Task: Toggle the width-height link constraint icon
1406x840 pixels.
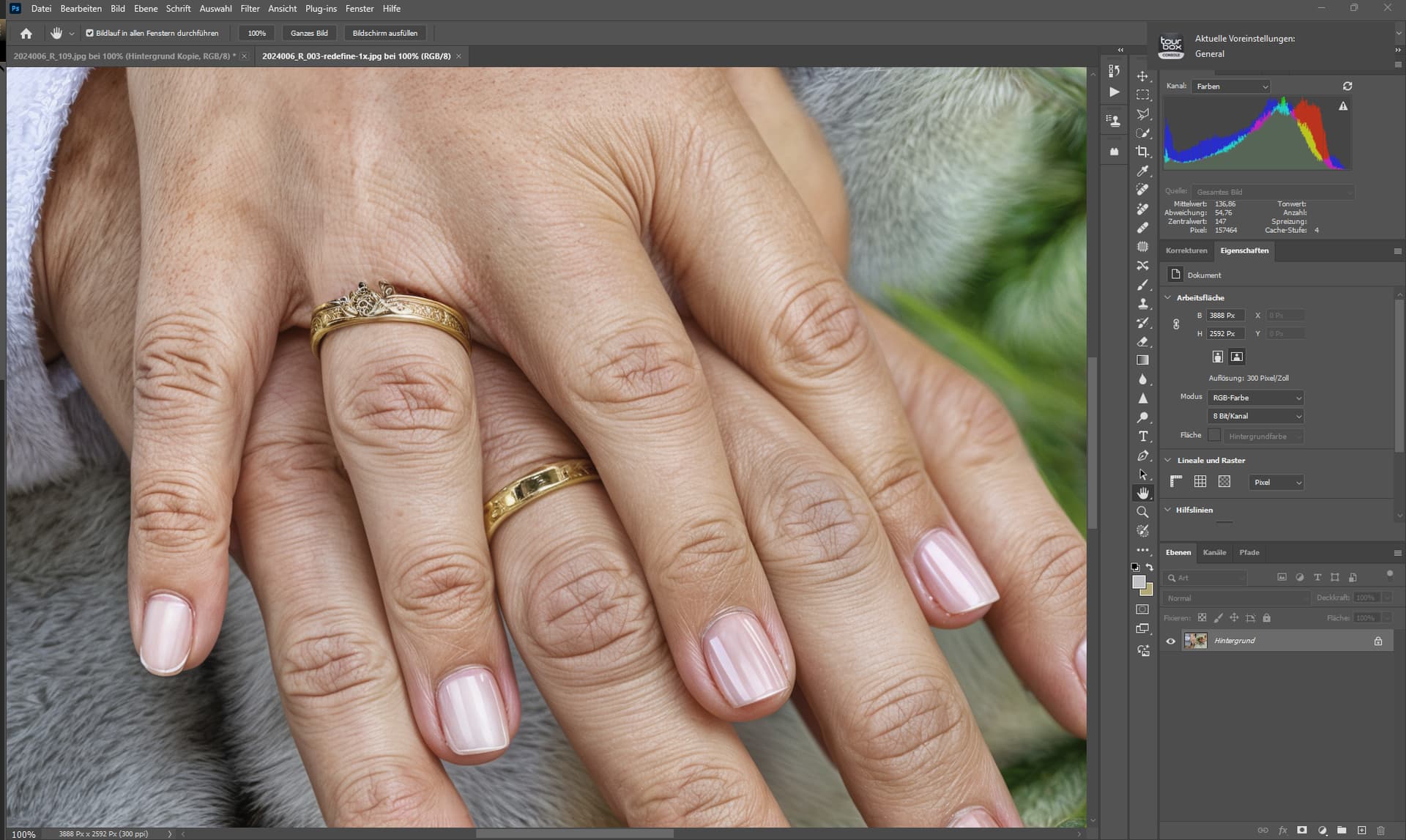Action: coord(1176,324)
